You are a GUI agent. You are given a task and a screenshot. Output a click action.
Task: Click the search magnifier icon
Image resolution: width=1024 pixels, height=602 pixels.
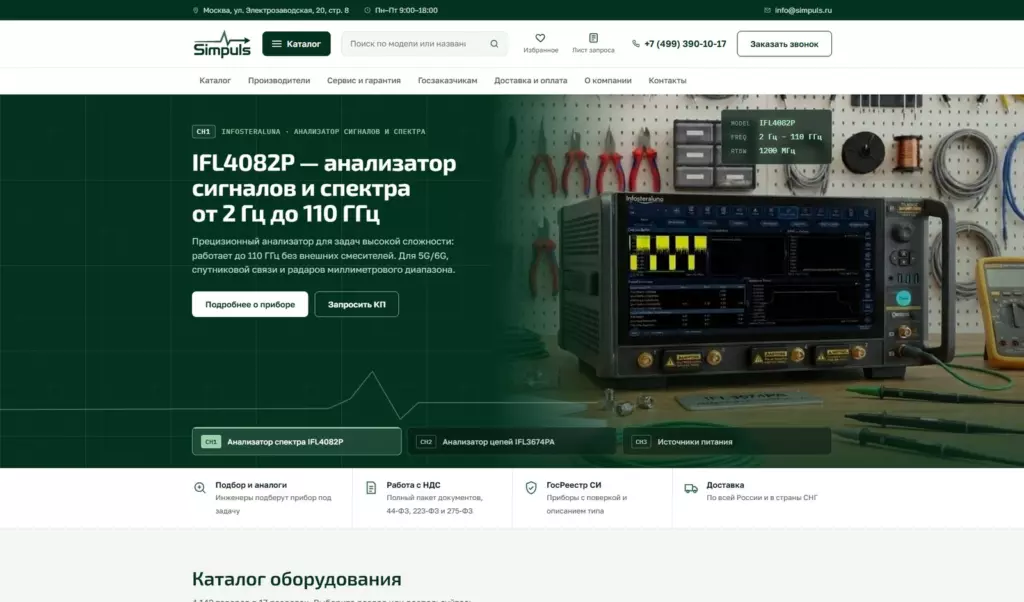click(494, 44)
